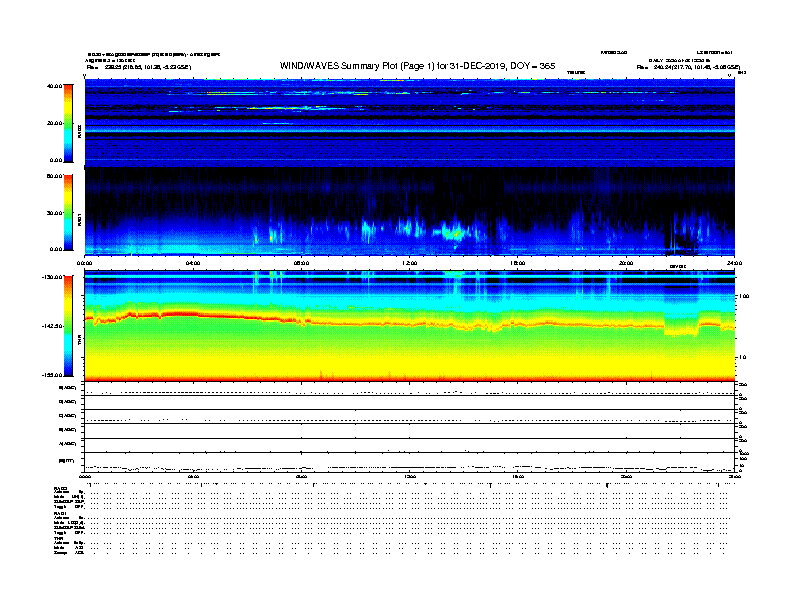Click the 24:00 tick label under RAD1 panel

(734, 263)
